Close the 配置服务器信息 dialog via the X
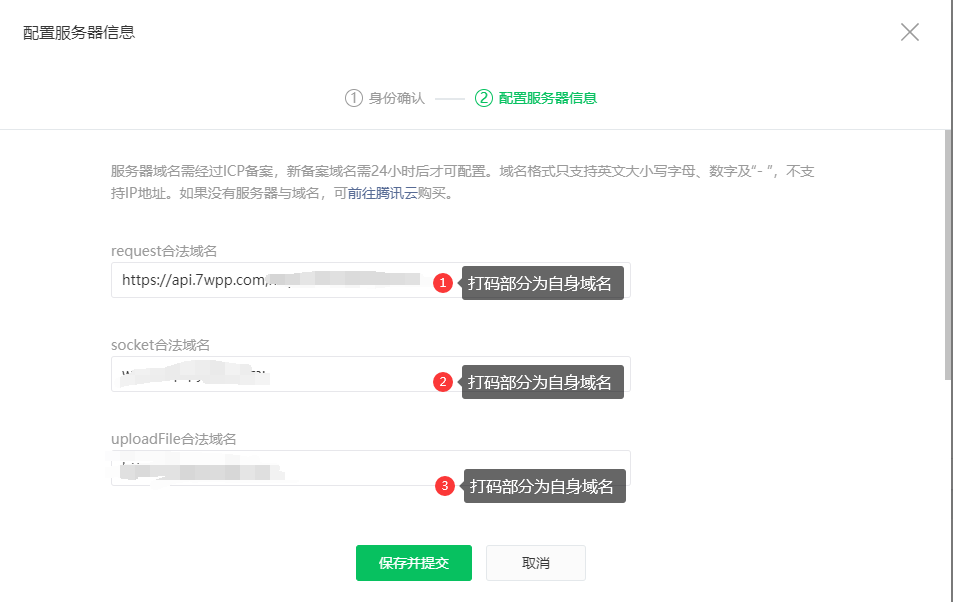953x602 pixels. [x=909, y=31]
